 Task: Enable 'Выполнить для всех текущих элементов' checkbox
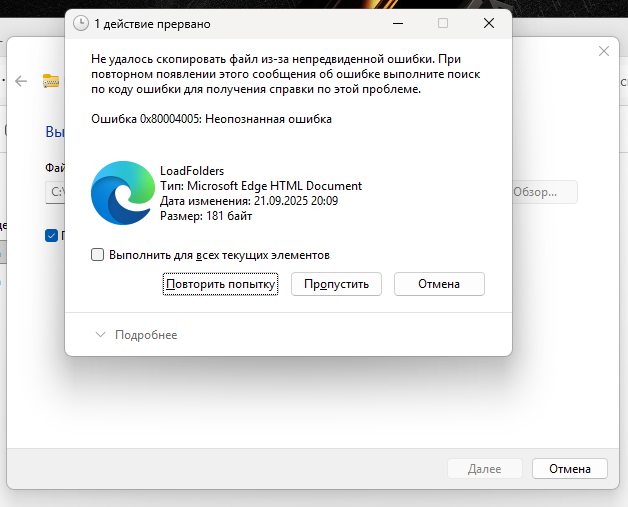98,255
